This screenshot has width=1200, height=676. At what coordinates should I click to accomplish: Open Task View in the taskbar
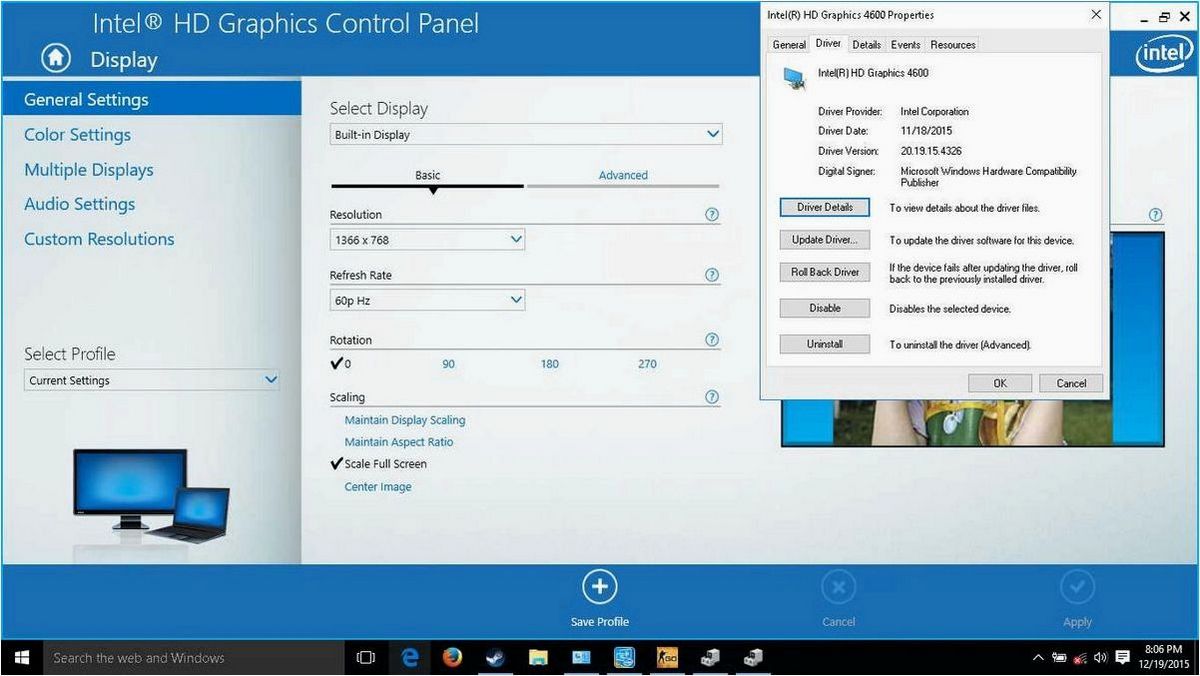[366, 658]
